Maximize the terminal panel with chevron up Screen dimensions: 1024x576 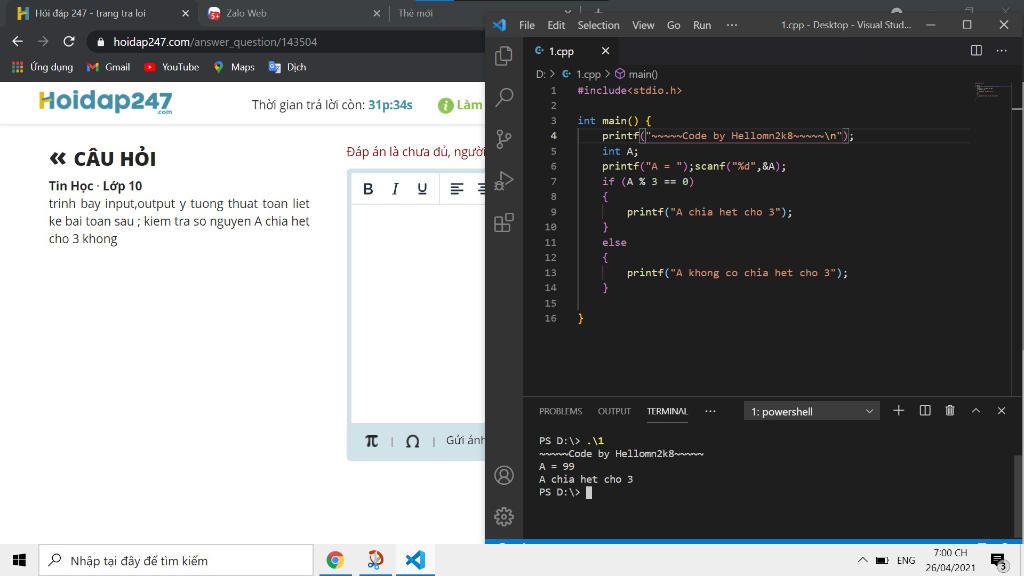[976, 410]
